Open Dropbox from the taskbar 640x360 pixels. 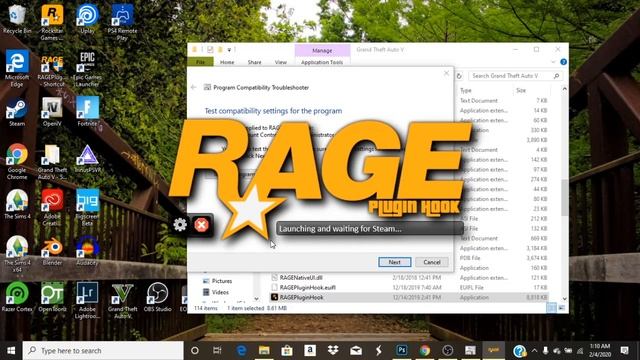(333, 350)
